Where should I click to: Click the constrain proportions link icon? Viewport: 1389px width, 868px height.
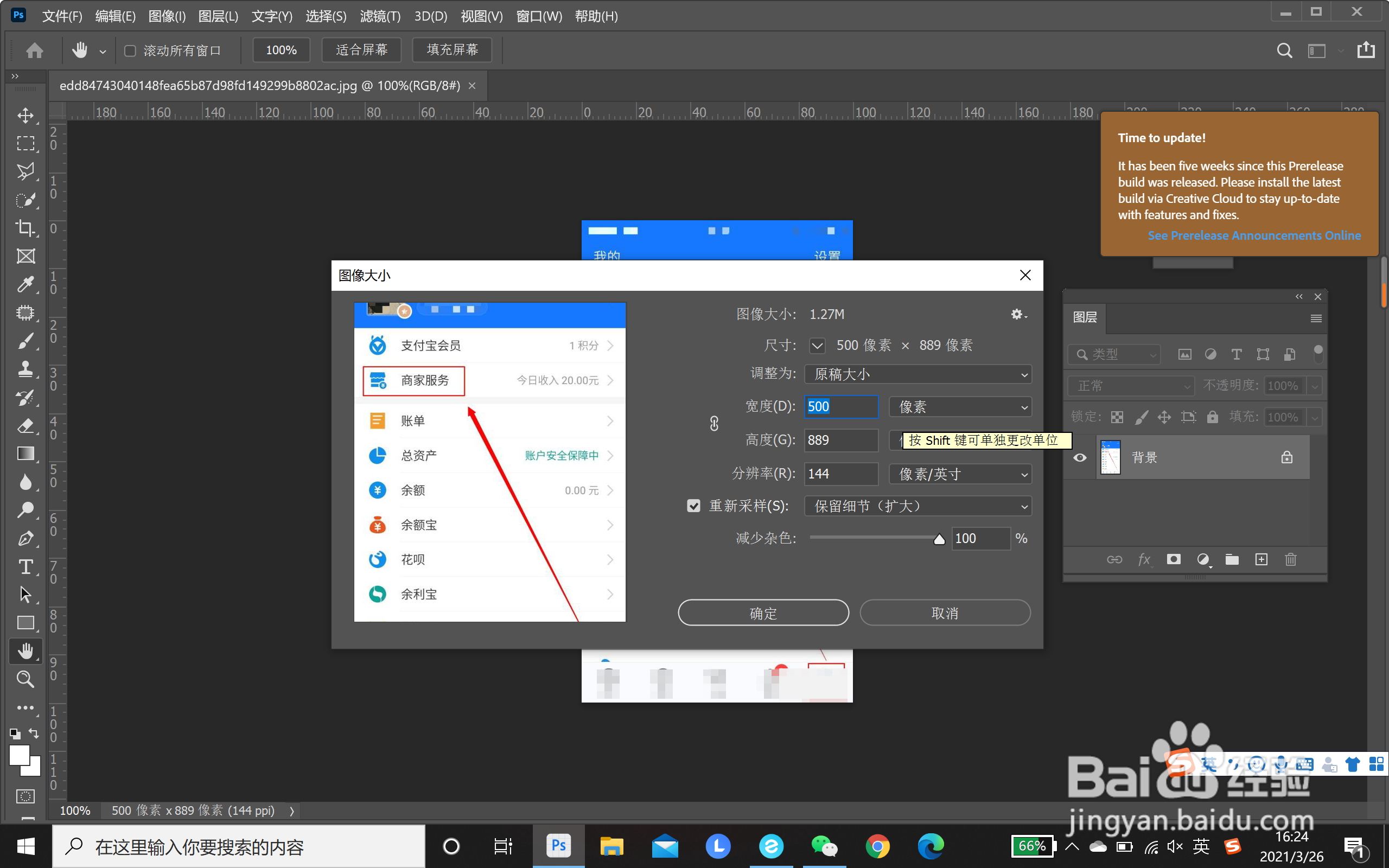pos(714,424)
